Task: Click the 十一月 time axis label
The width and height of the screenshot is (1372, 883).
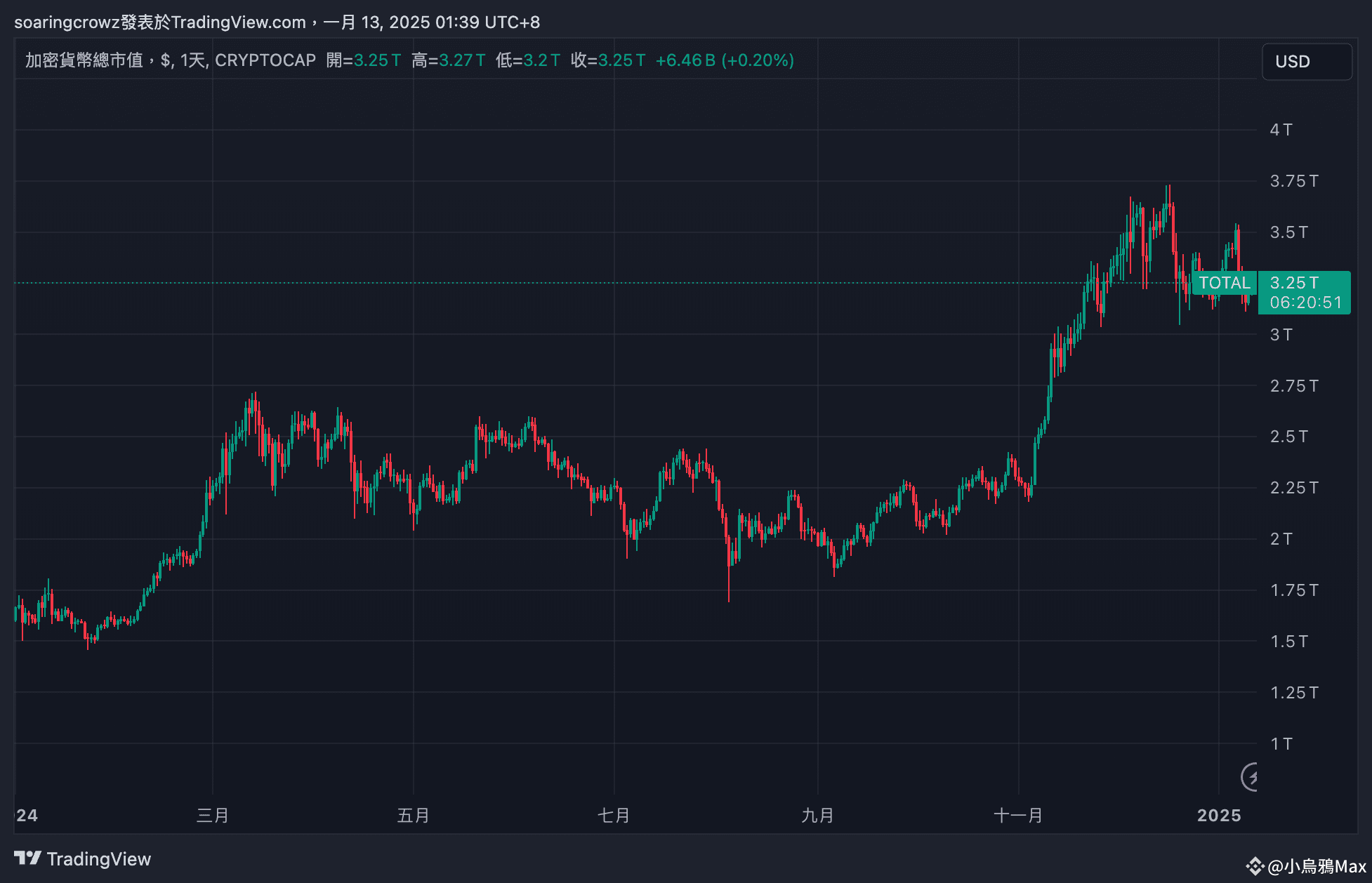Action: [1017, 816]
